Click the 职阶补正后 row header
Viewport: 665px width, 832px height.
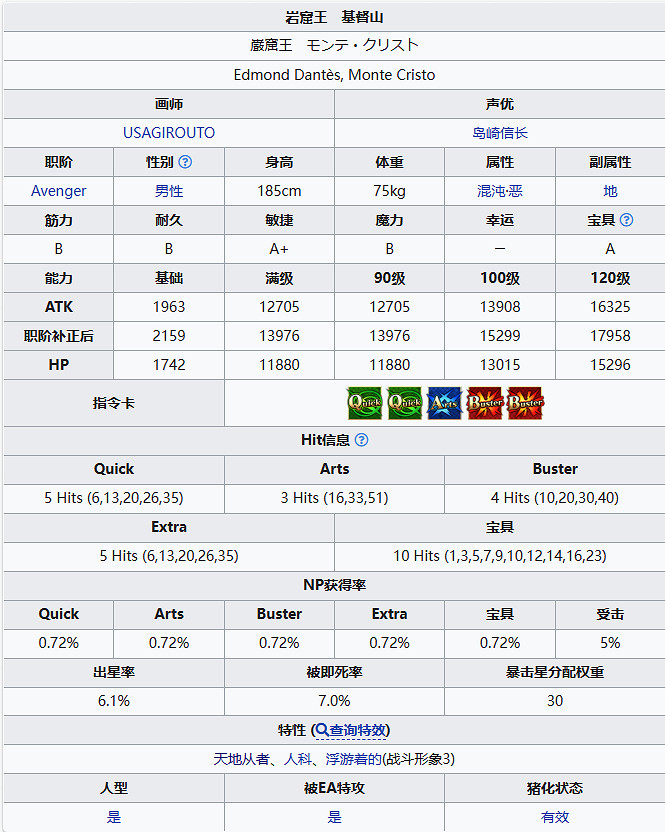[58, 336]
